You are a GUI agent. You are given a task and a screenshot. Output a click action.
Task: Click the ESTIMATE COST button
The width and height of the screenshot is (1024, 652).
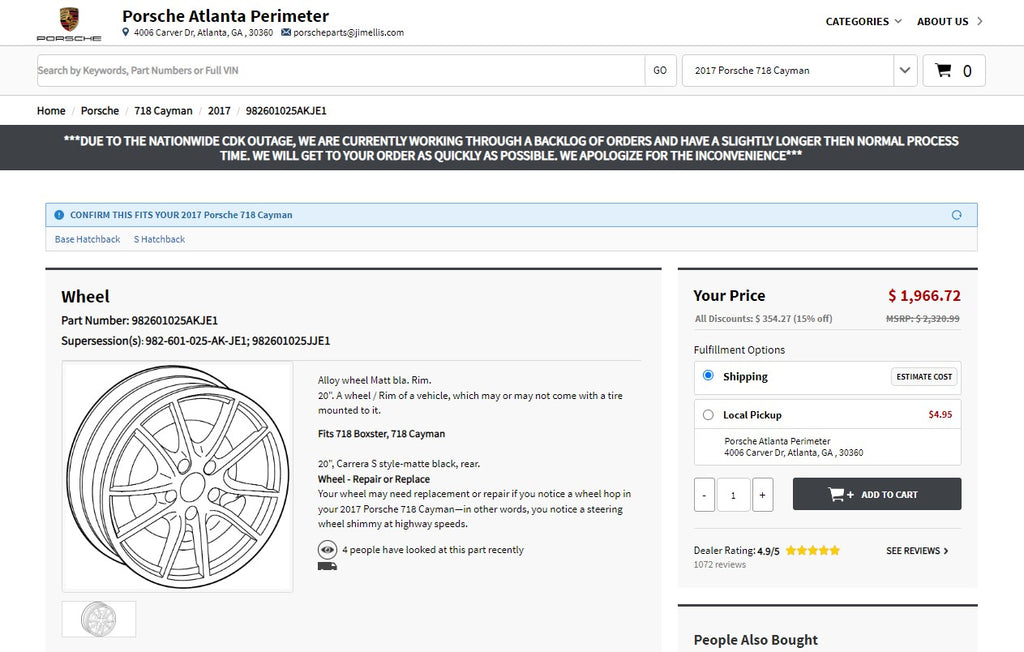tap(924, 377)
